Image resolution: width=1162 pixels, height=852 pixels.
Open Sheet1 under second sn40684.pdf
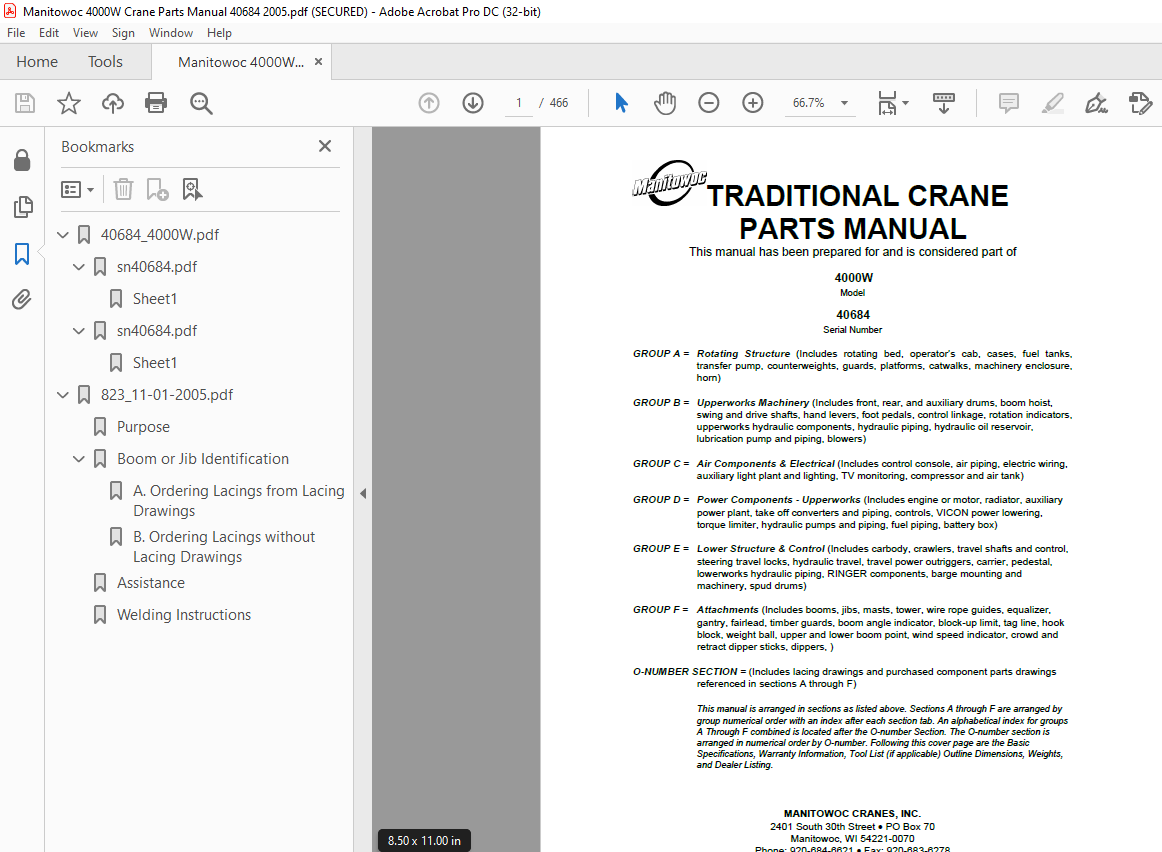click(155, 362)
